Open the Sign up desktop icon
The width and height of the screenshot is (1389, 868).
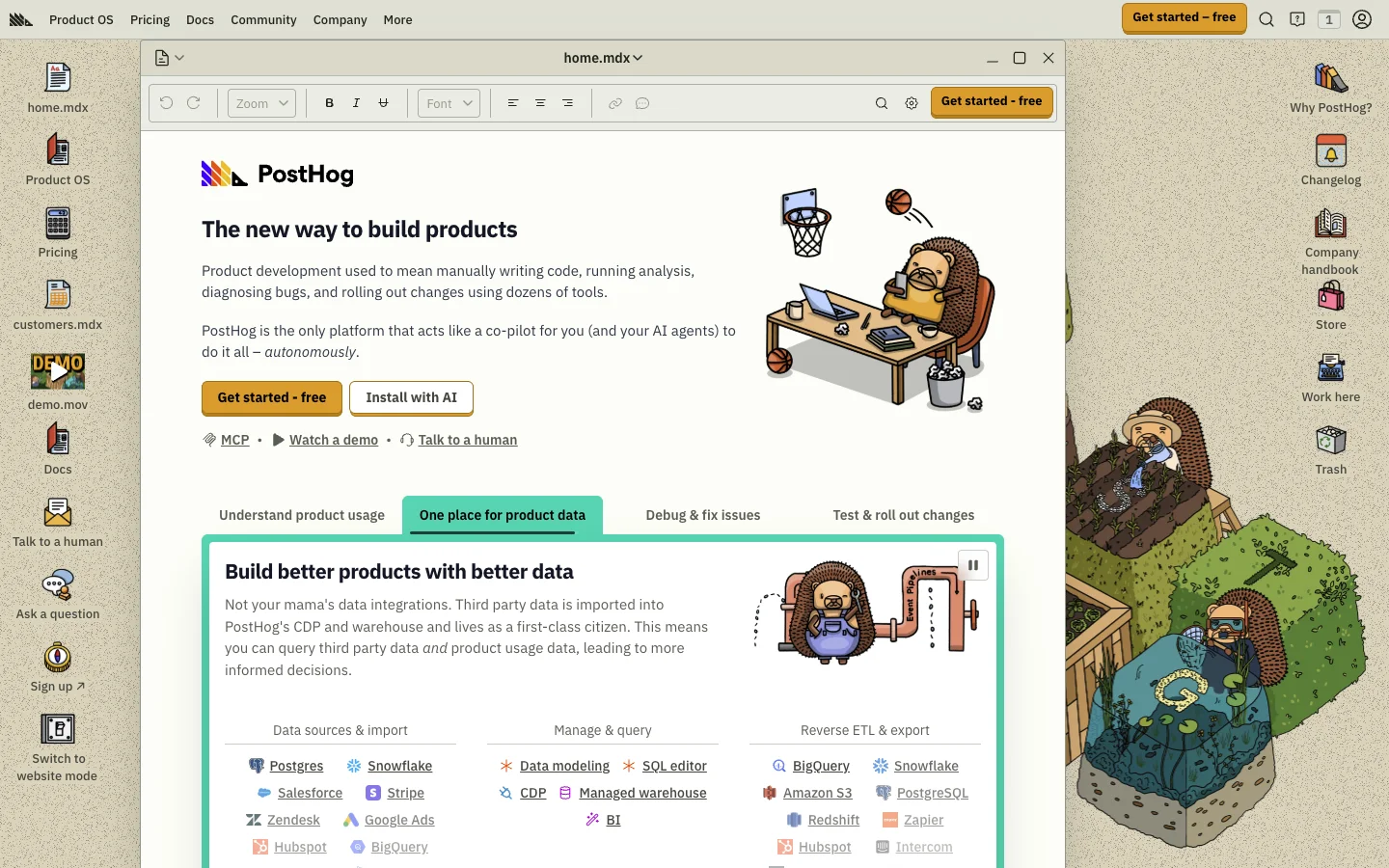coord(58,658)
